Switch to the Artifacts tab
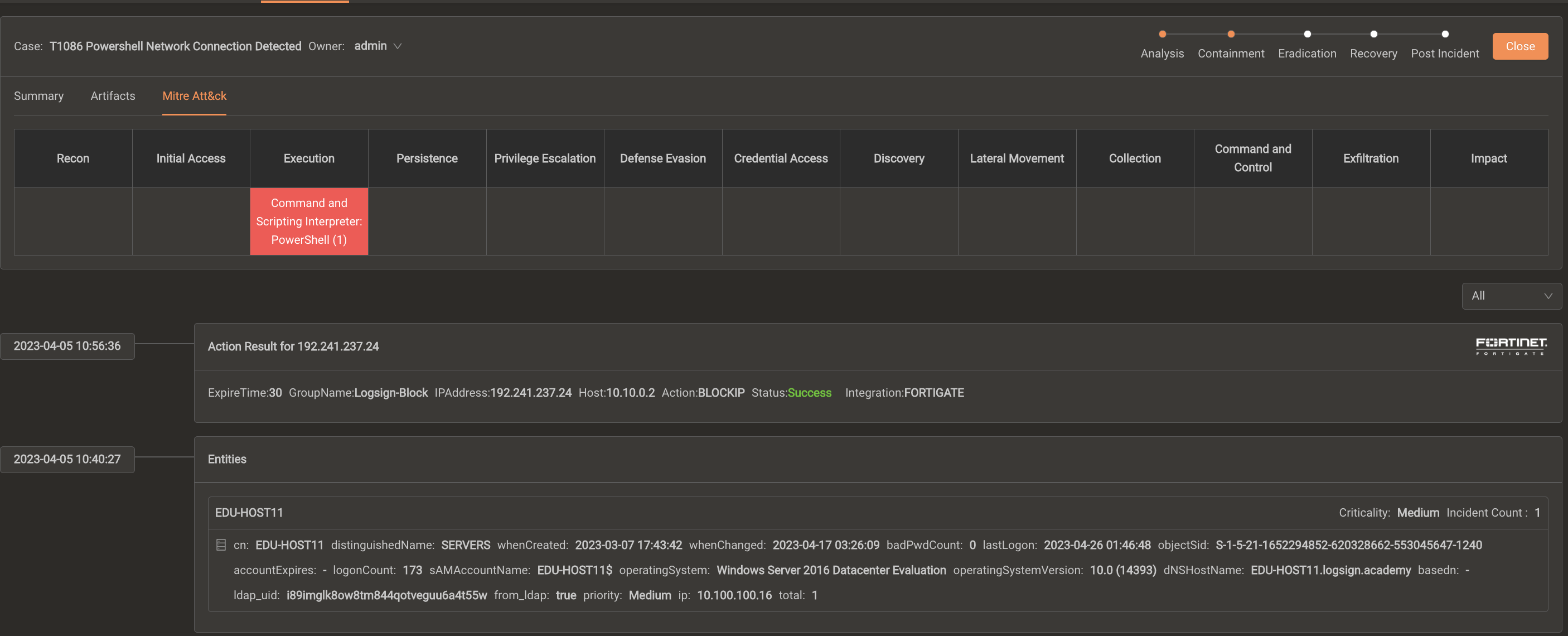Image resolution: width=1568 pixels, height=636 pixels. pyautogui.click(x=113, y=95)
